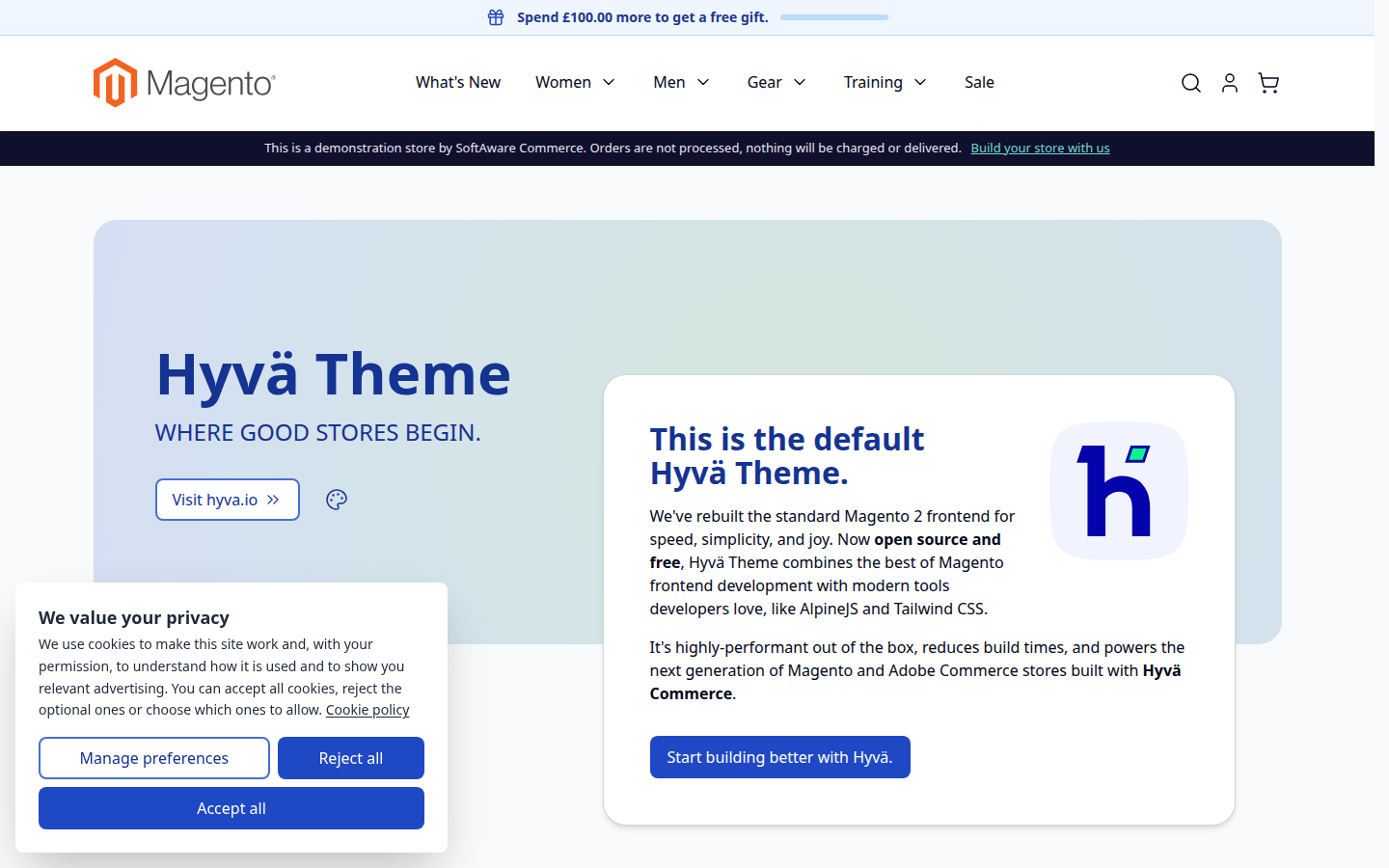Click the Magento logo

coord(184,83)
